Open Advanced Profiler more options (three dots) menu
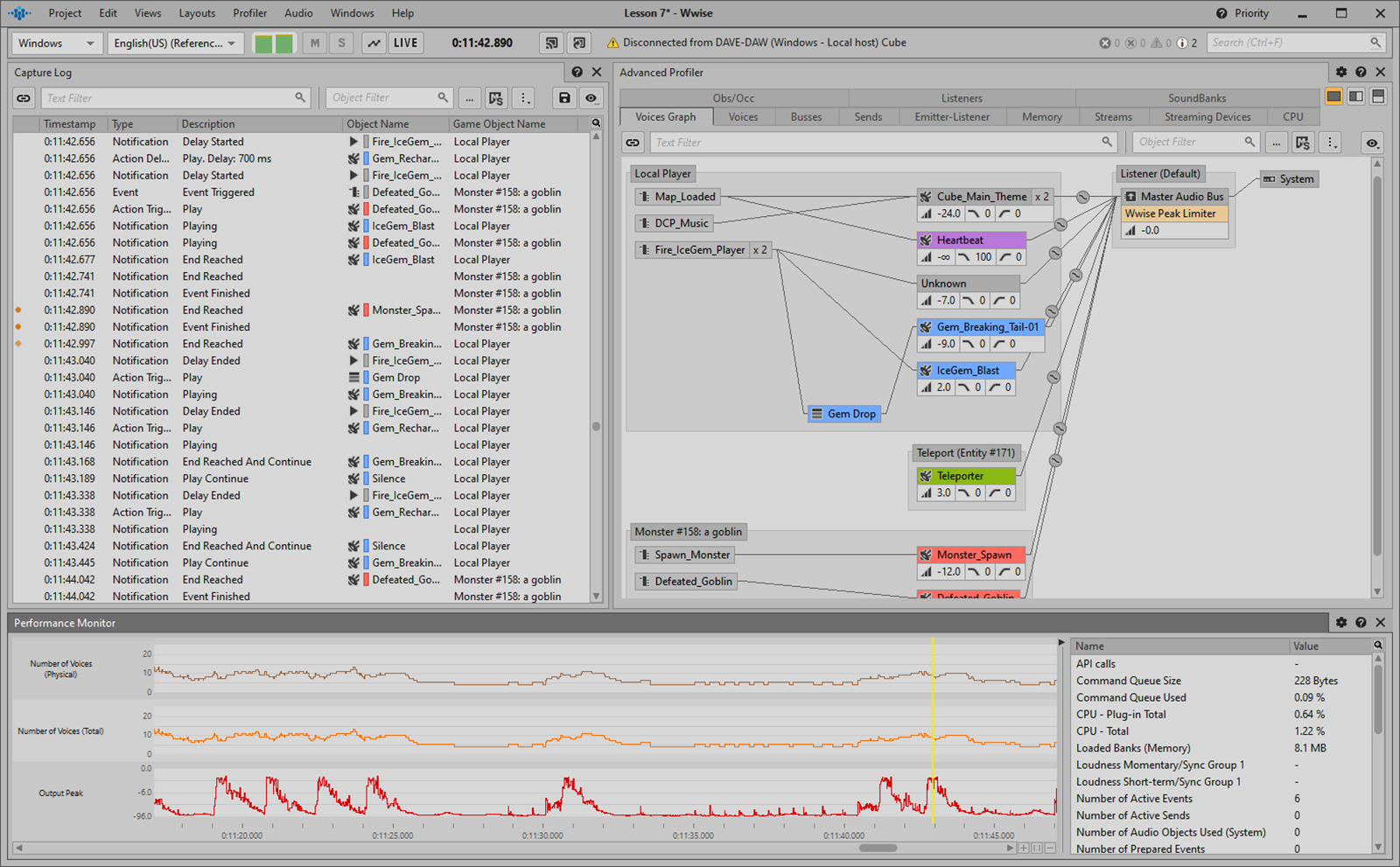 pos(1330,143)
